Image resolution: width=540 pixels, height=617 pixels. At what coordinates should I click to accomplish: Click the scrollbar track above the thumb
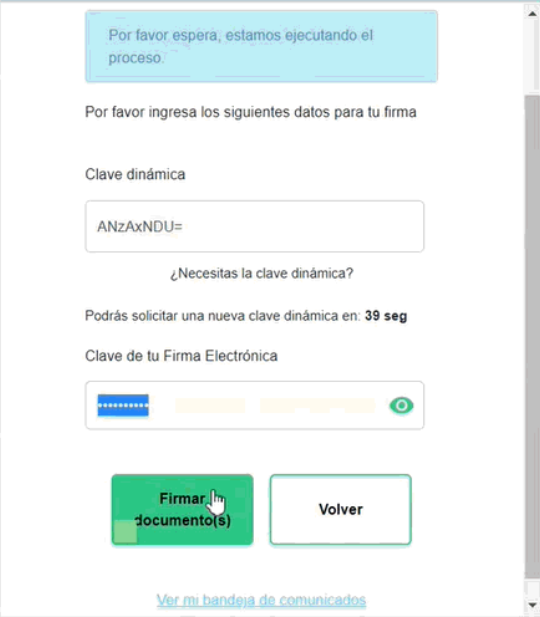[x=532, y=58]
